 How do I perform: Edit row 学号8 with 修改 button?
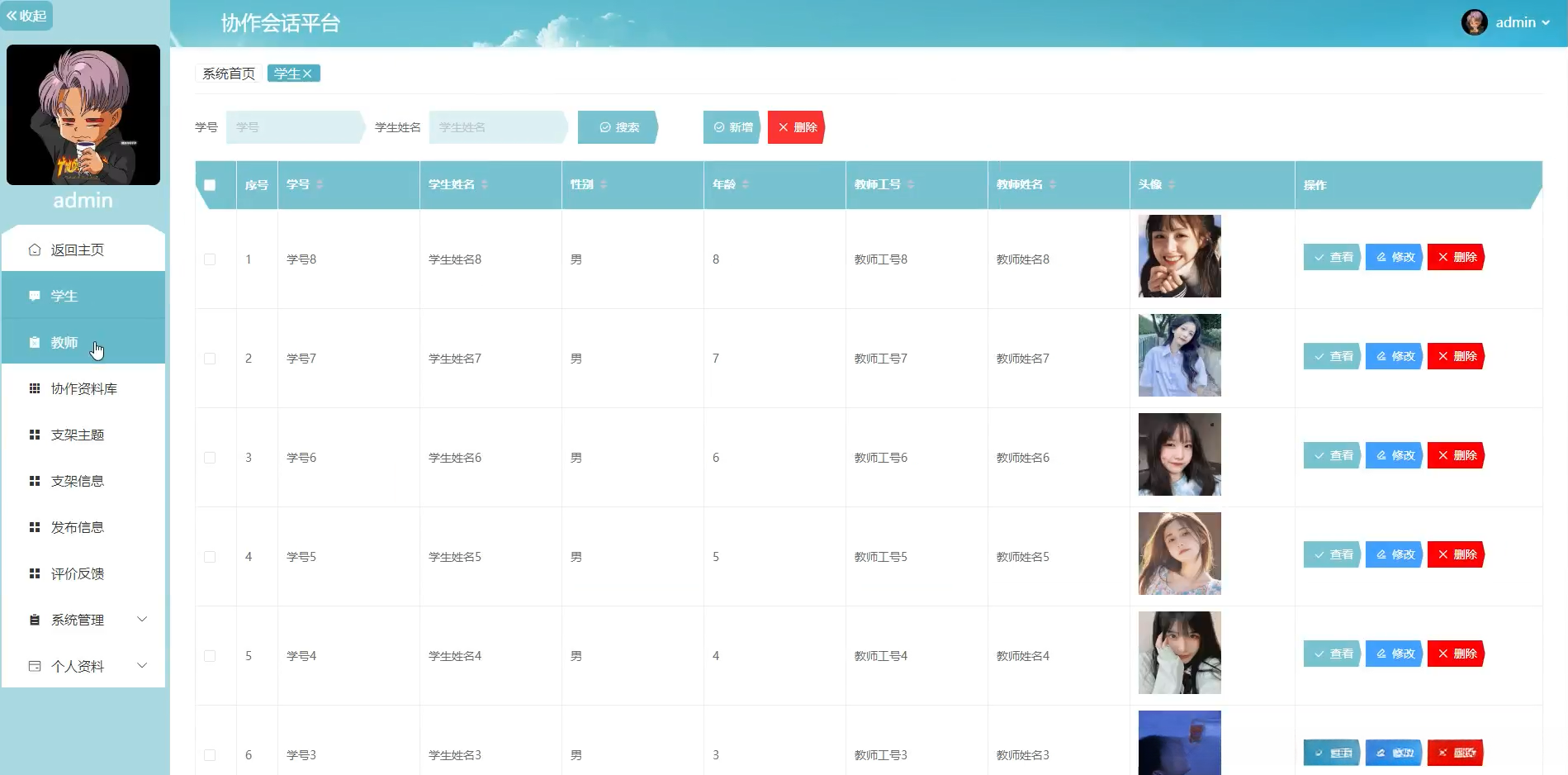pos(1394,257)
